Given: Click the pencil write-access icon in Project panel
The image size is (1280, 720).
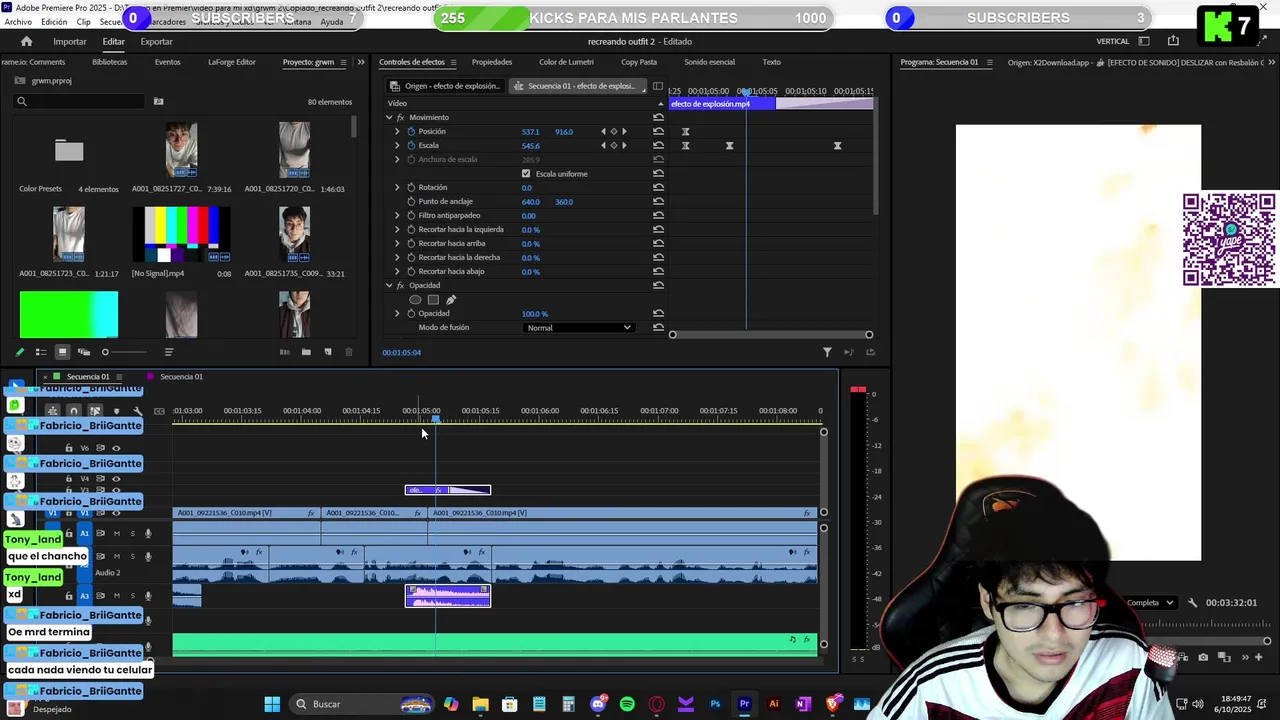Looking at the screenshot, I should click(x=19, y=352).
